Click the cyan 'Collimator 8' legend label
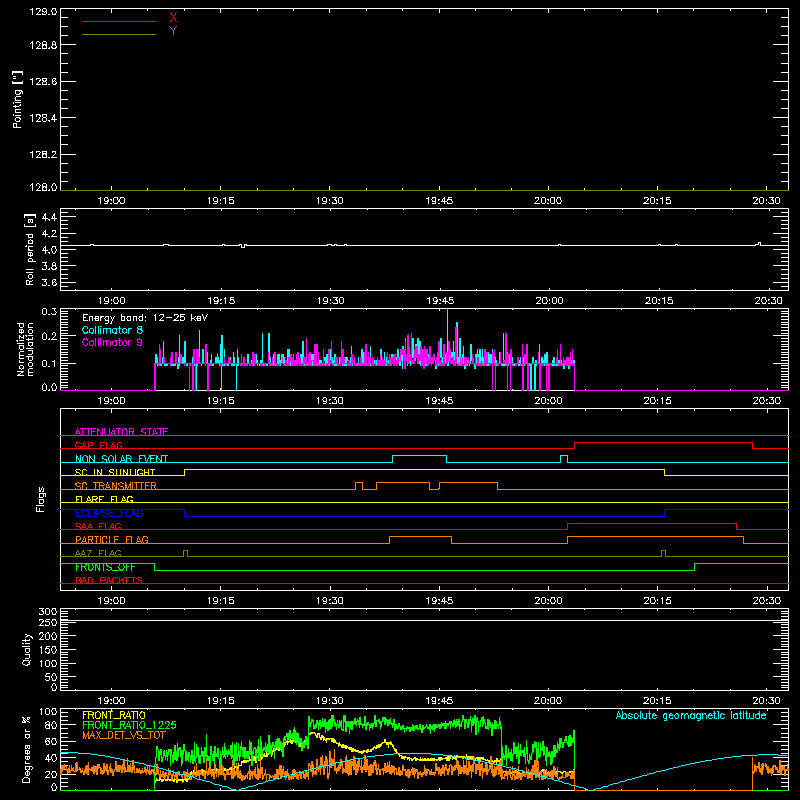Screen dimensions: 800x800 point(112,330)
